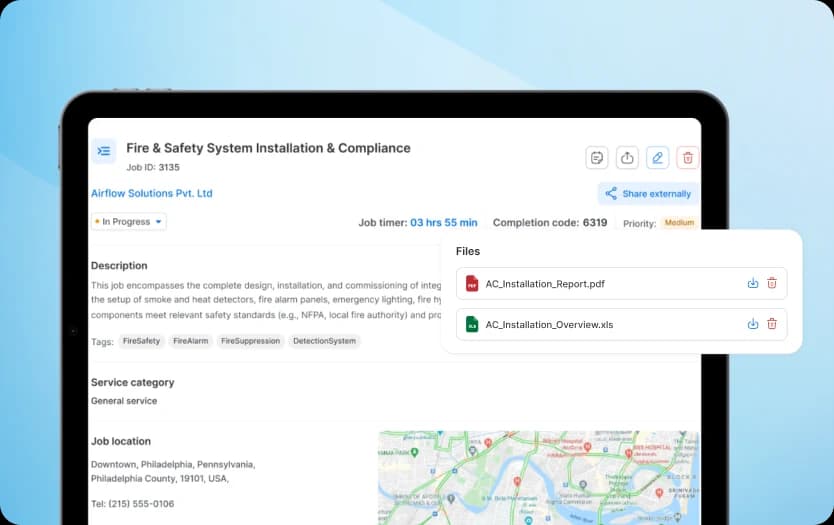Click the job title Fire & Safety System

[268, 148]
